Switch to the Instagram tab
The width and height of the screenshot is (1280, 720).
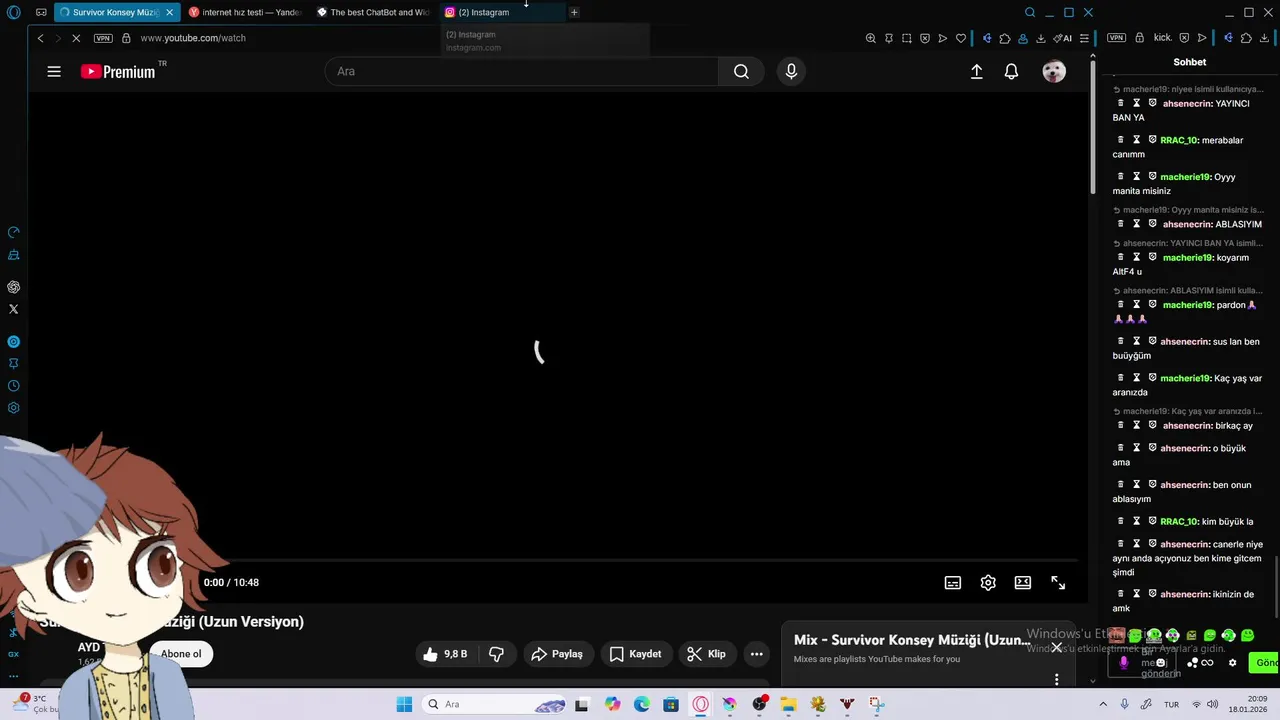tap(502, 12)
